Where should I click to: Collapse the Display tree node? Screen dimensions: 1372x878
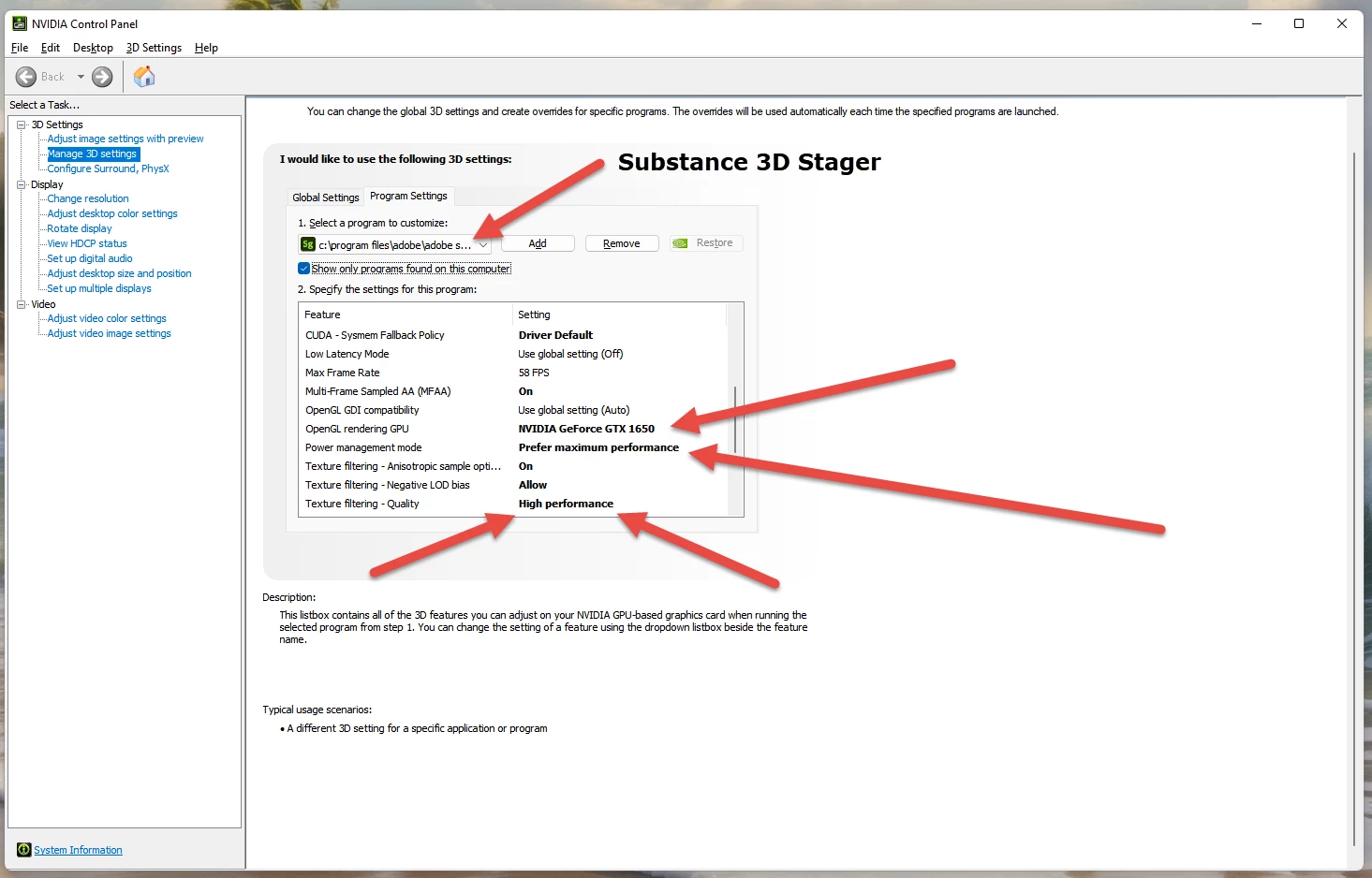click(22, 184)
